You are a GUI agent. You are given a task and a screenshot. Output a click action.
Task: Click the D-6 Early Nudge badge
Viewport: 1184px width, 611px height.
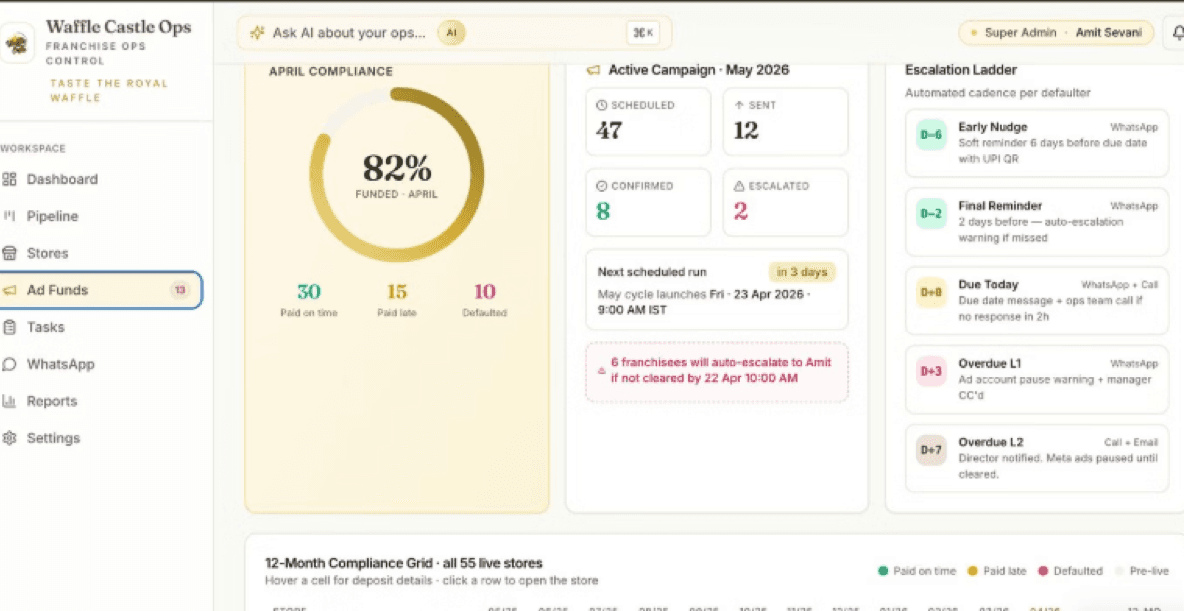[x=931, y=134]
